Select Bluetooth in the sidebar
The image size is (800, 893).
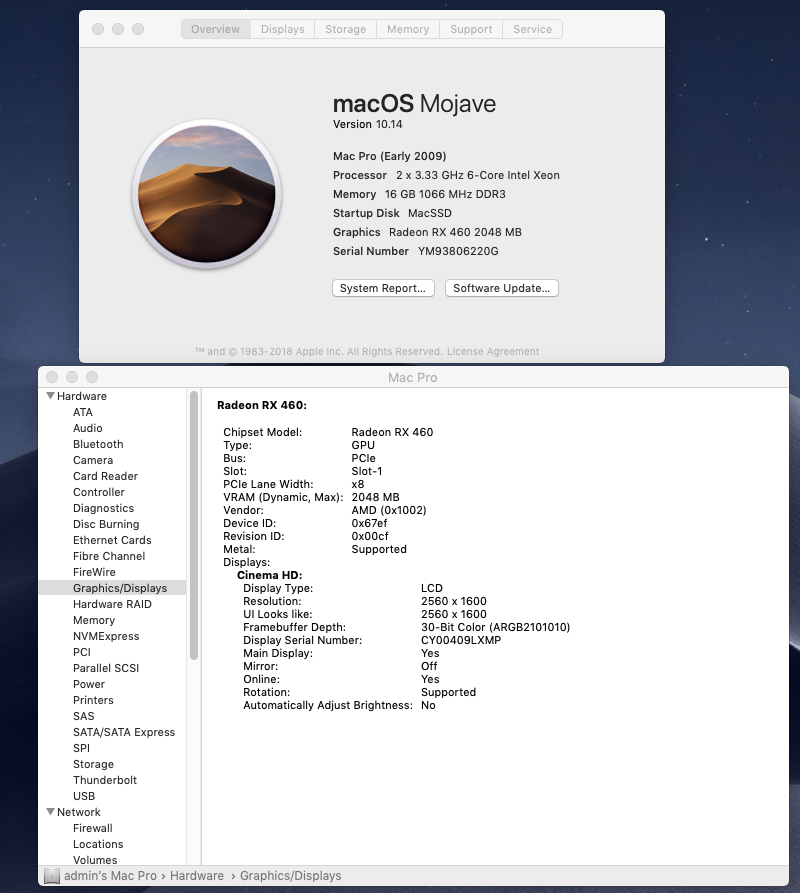pyautogui.click(x=98, y=444)
